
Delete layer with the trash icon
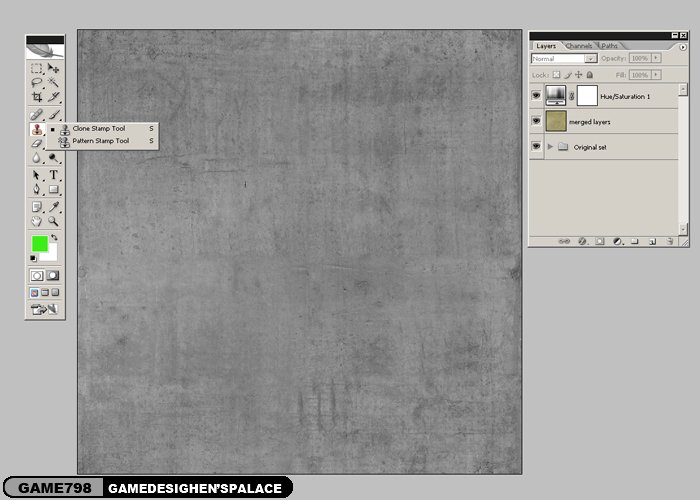point(669,241)
